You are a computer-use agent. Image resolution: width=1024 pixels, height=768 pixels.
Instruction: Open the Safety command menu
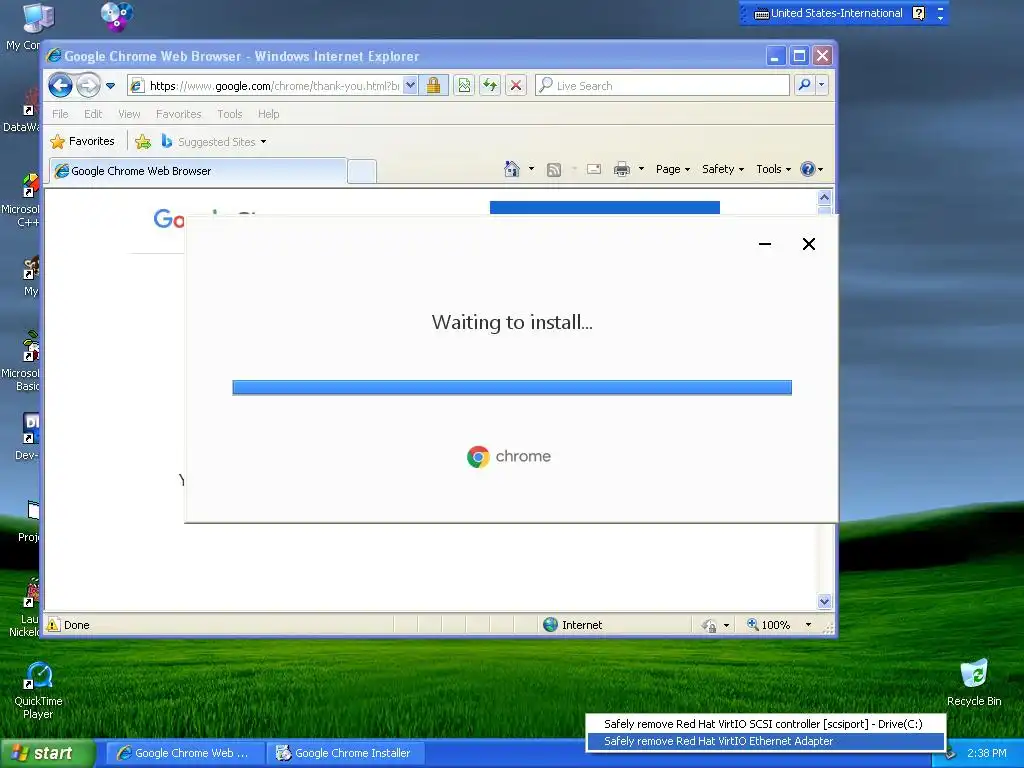click(x=723, y=169)
